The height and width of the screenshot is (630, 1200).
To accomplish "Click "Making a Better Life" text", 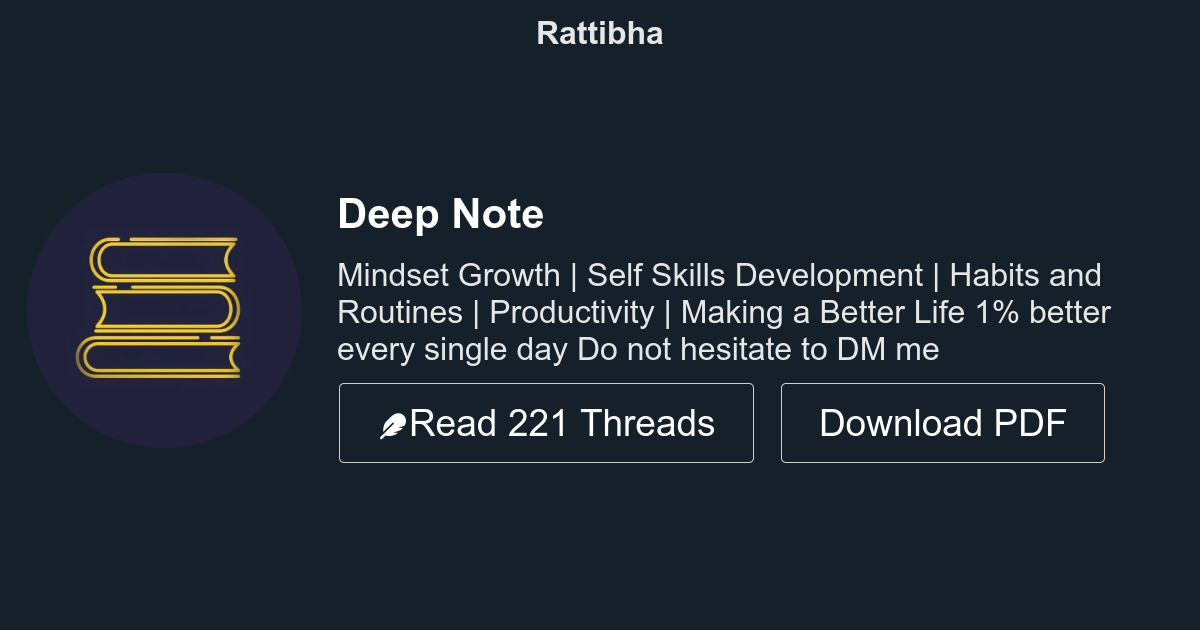I will click(823, 313).
